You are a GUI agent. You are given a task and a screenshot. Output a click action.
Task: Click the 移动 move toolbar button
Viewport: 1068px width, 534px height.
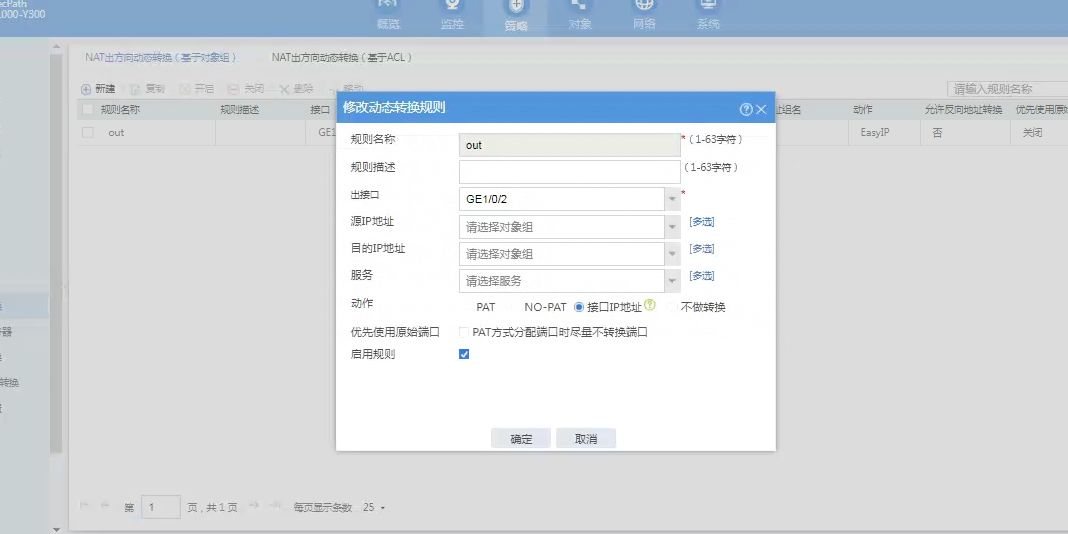345,89
